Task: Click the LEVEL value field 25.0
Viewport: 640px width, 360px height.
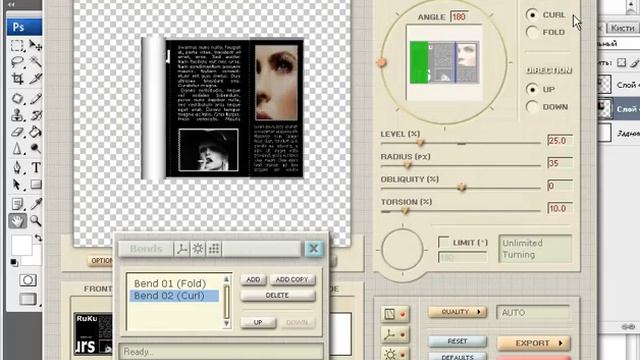Action: 560,141
